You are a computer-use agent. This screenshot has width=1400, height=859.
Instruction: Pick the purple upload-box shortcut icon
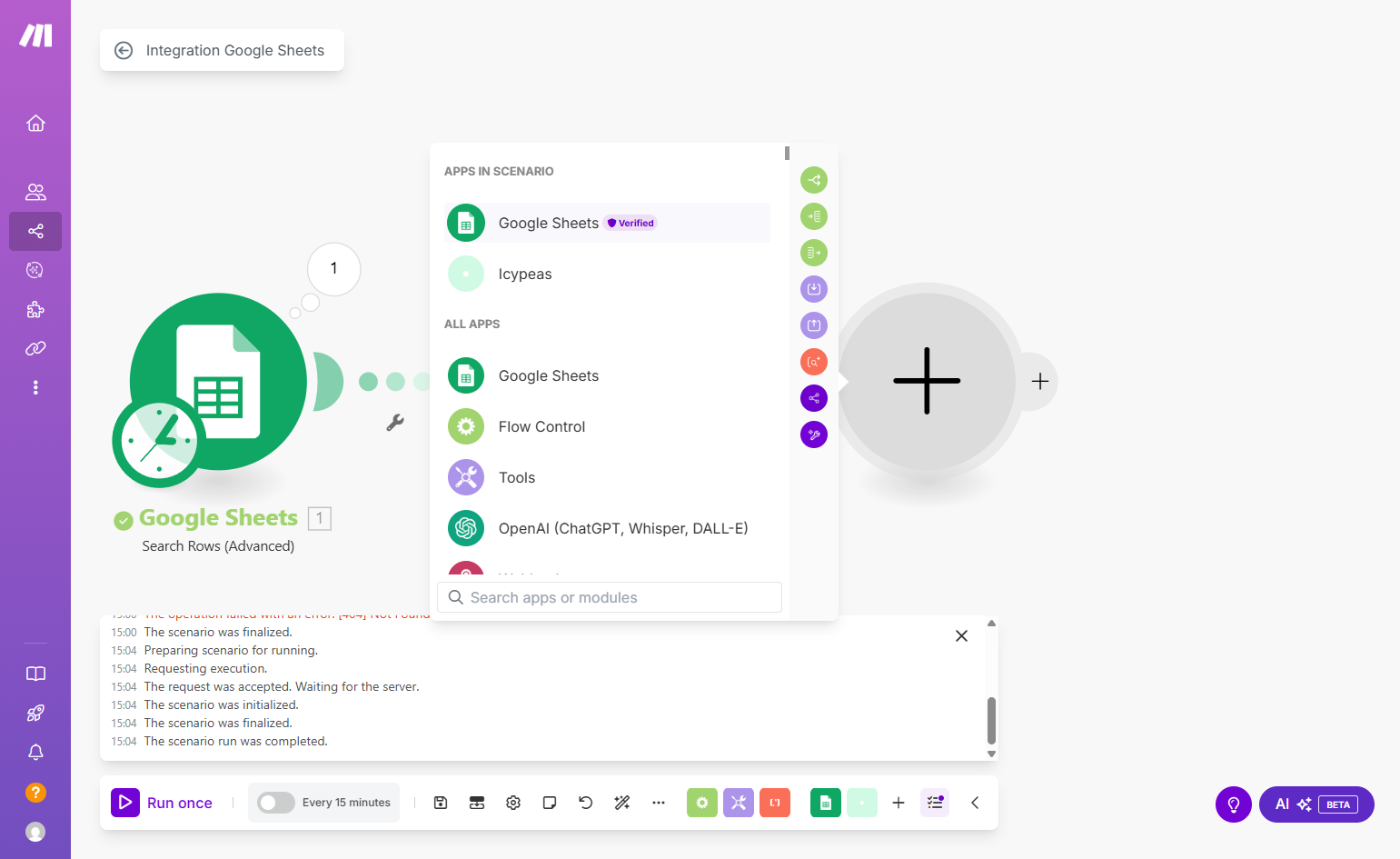point(814,325)
